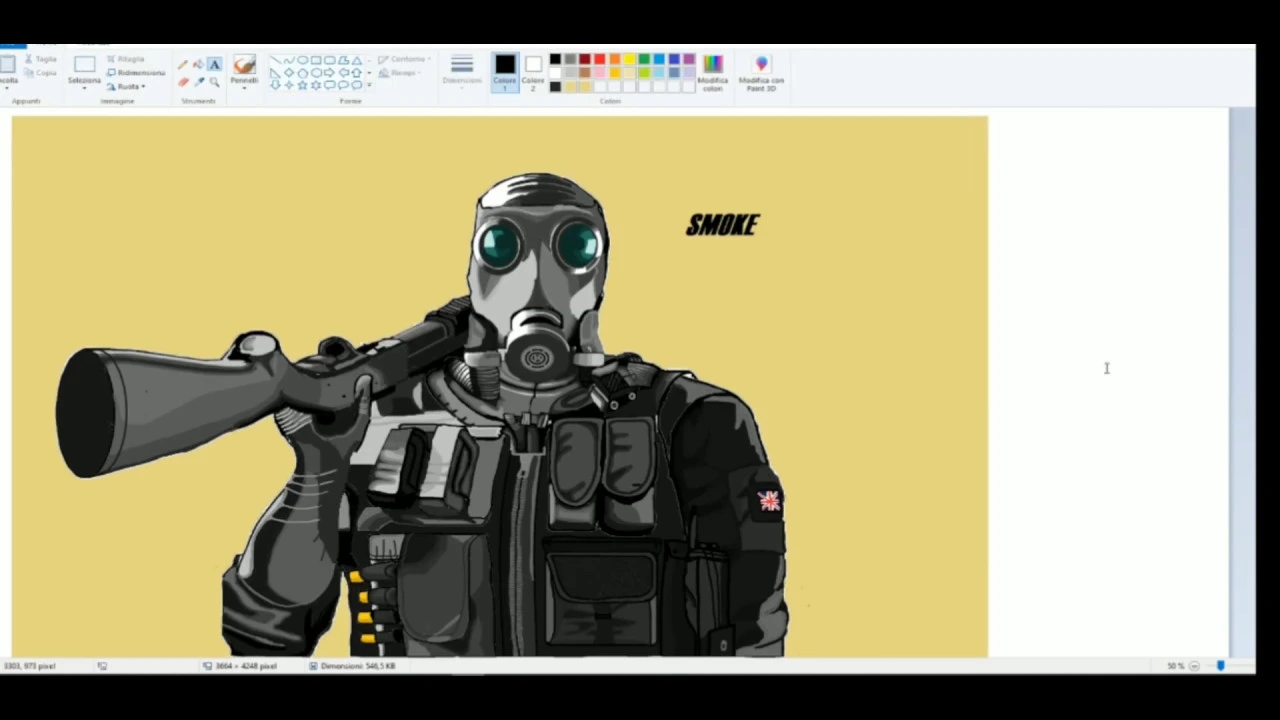Choose the five-point star shape
This screenshot has width=1280, height=720.
pos(302,85)
